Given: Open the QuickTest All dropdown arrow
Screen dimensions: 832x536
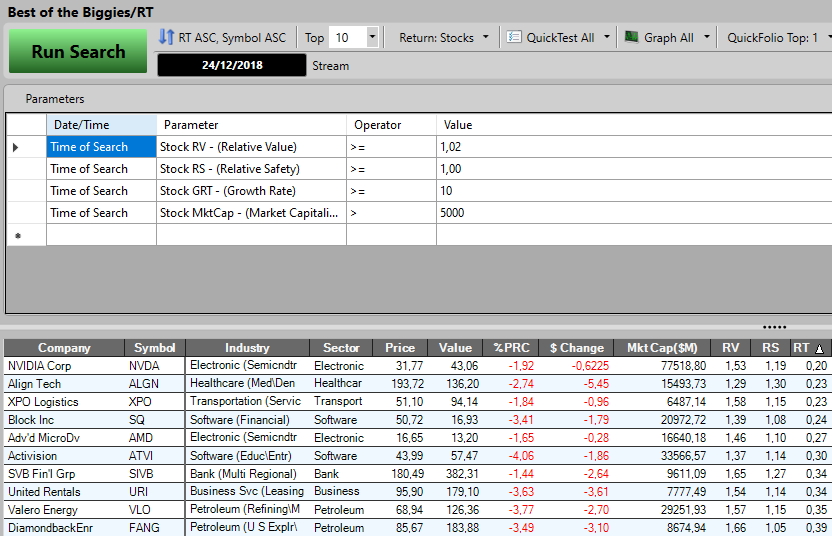Looking at the screenshot, I should coord(606,37).
